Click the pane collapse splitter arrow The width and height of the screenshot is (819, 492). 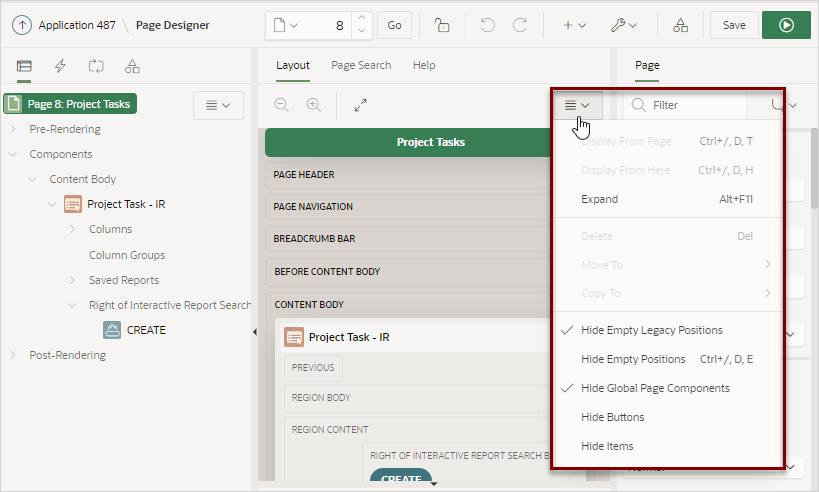(254, 332)
